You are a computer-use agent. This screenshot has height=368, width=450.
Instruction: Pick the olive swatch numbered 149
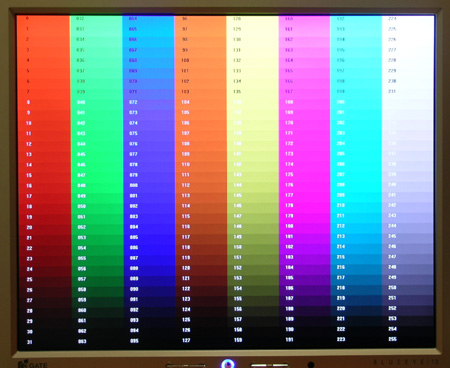coord(253,237)
